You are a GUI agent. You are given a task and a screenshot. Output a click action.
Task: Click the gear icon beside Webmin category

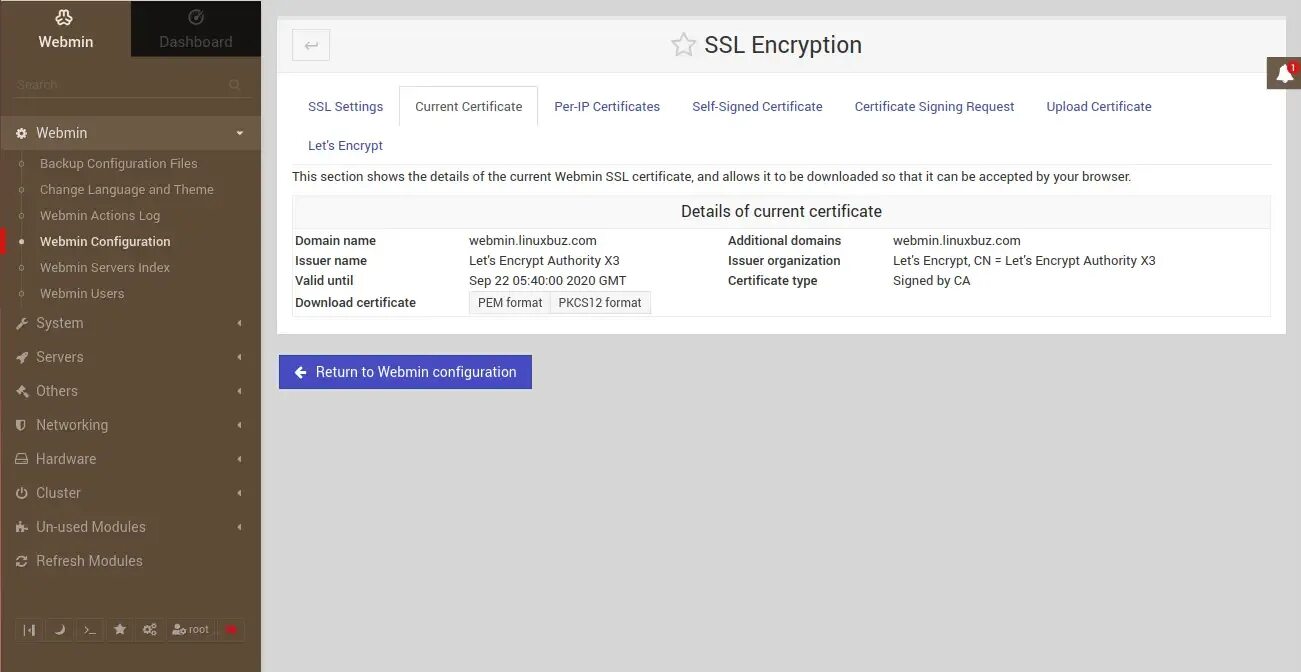(22, 133)
